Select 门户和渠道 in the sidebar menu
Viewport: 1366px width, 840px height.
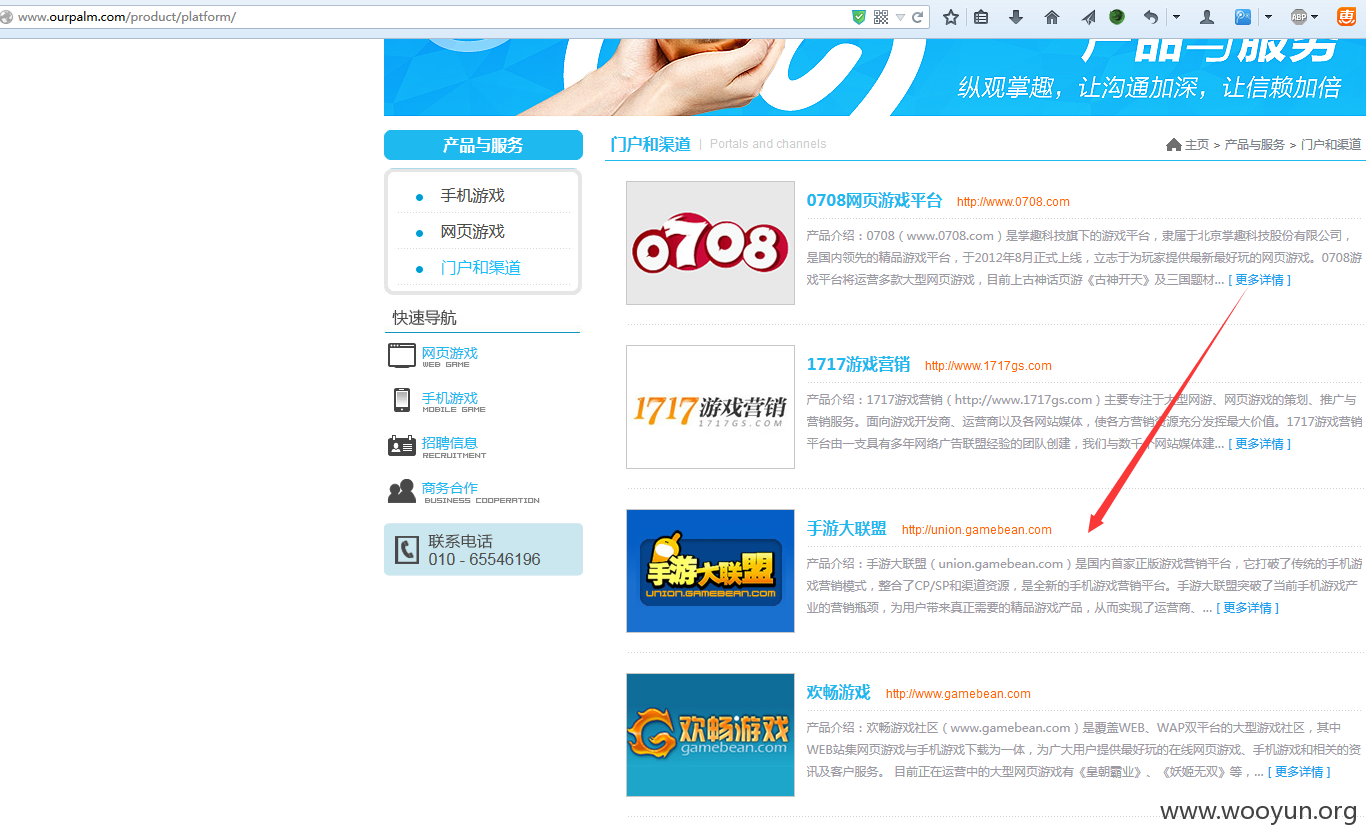click(x=480, y=268)
